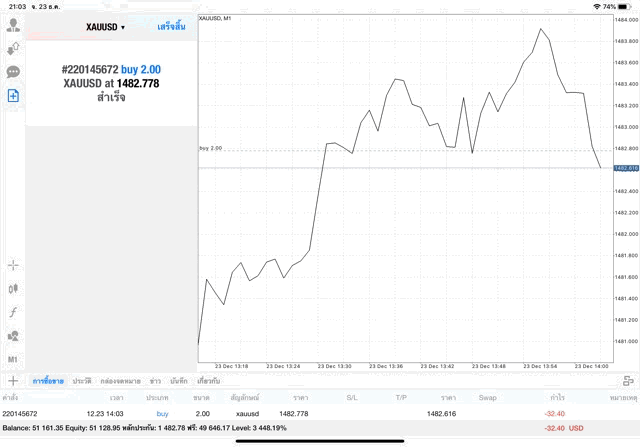Open the objects shapes icon
The height and width of the screenshot is (447, 640).
point(13,336)
